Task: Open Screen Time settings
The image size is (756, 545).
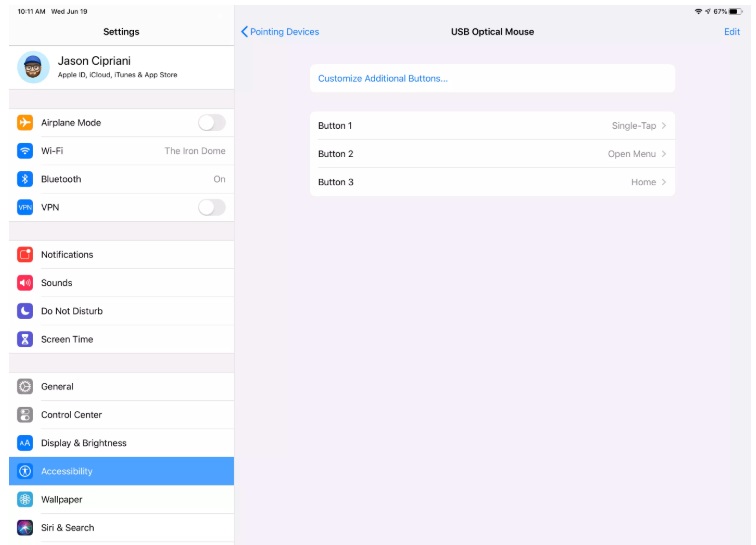Action: (122, 339)
